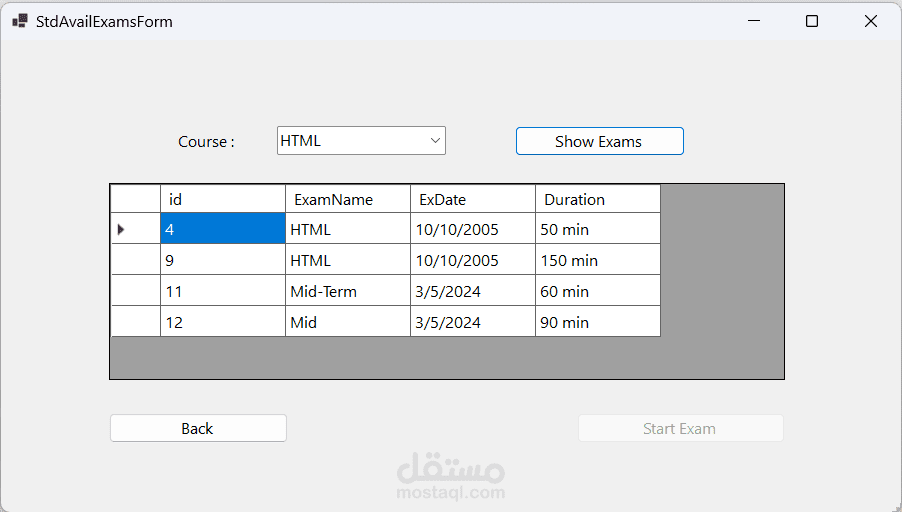Click the Mid-Term exam name cell
The height and width of the screenshot is (512, 902).
348,291
